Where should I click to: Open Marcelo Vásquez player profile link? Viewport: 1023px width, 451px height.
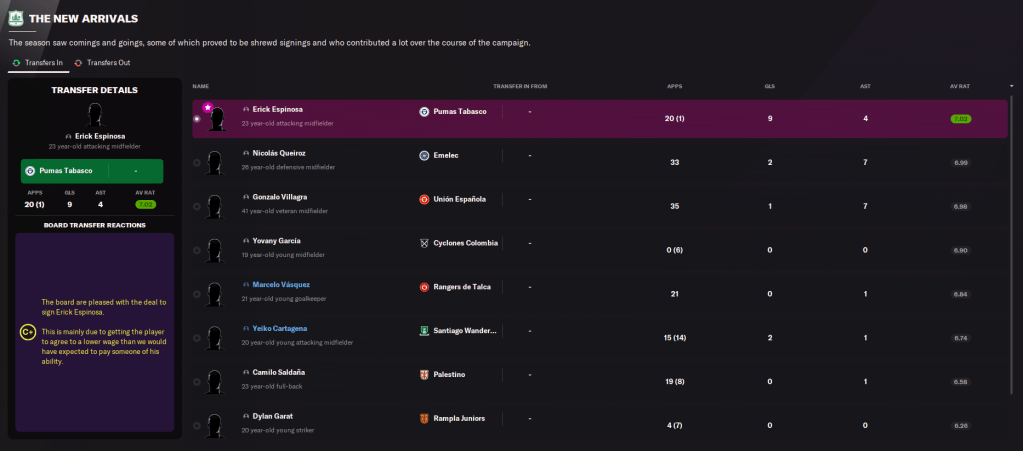(x=281, y=284)
